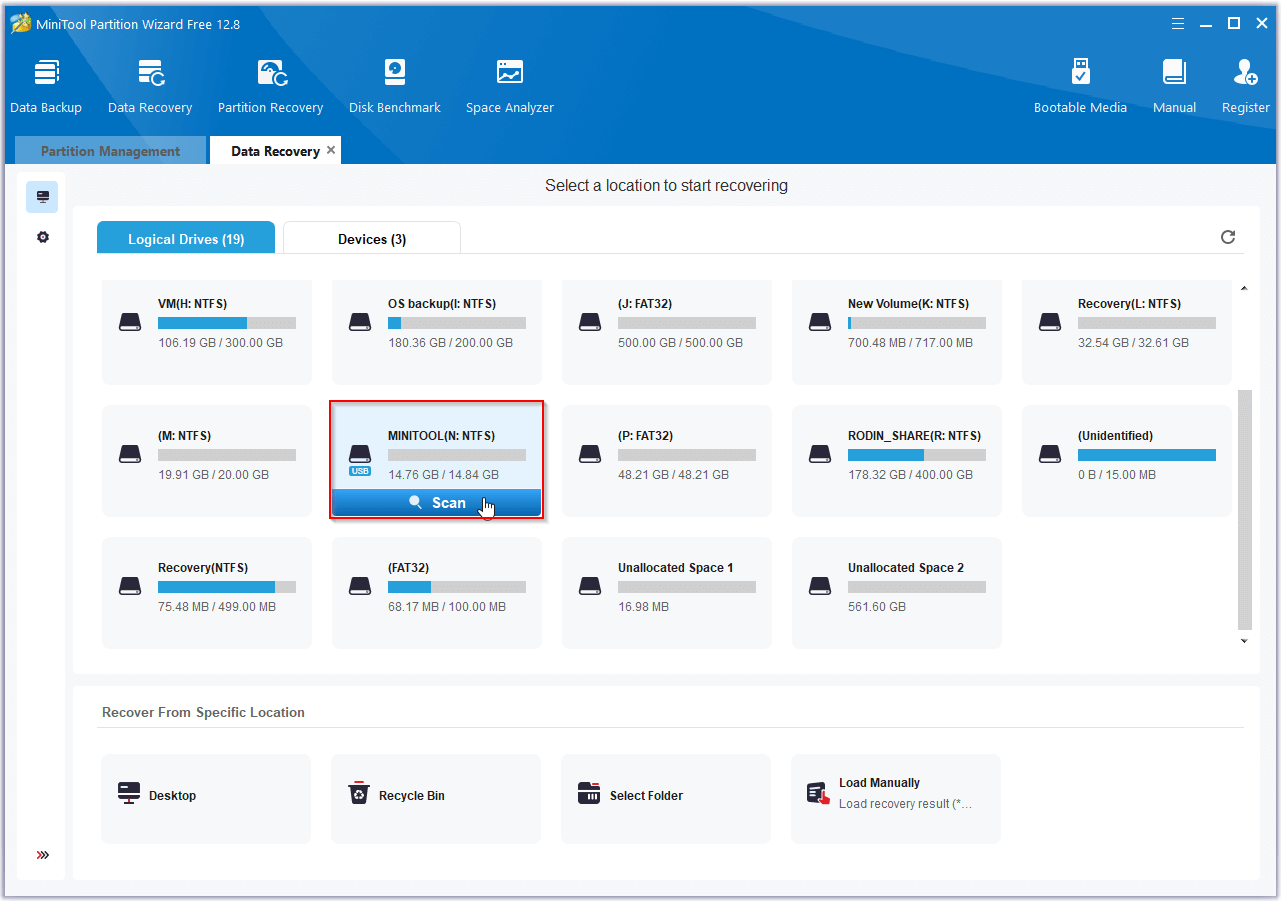The height and width of the screenshot is (903, 1282).
Task: Launch the Data Recovery toolbar icon
Action: click(x=150, y=87)
